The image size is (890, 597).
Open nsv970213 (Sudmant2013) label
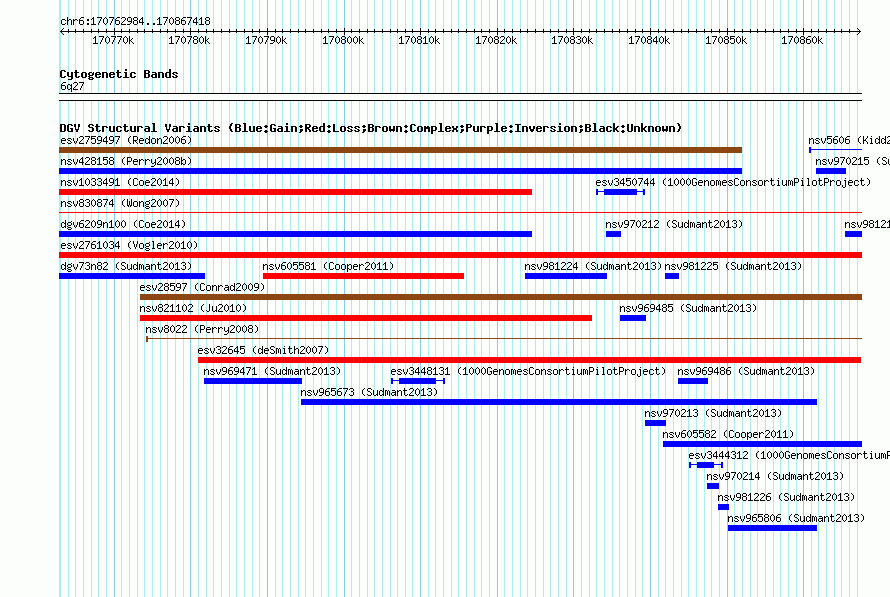coord(713,413)
